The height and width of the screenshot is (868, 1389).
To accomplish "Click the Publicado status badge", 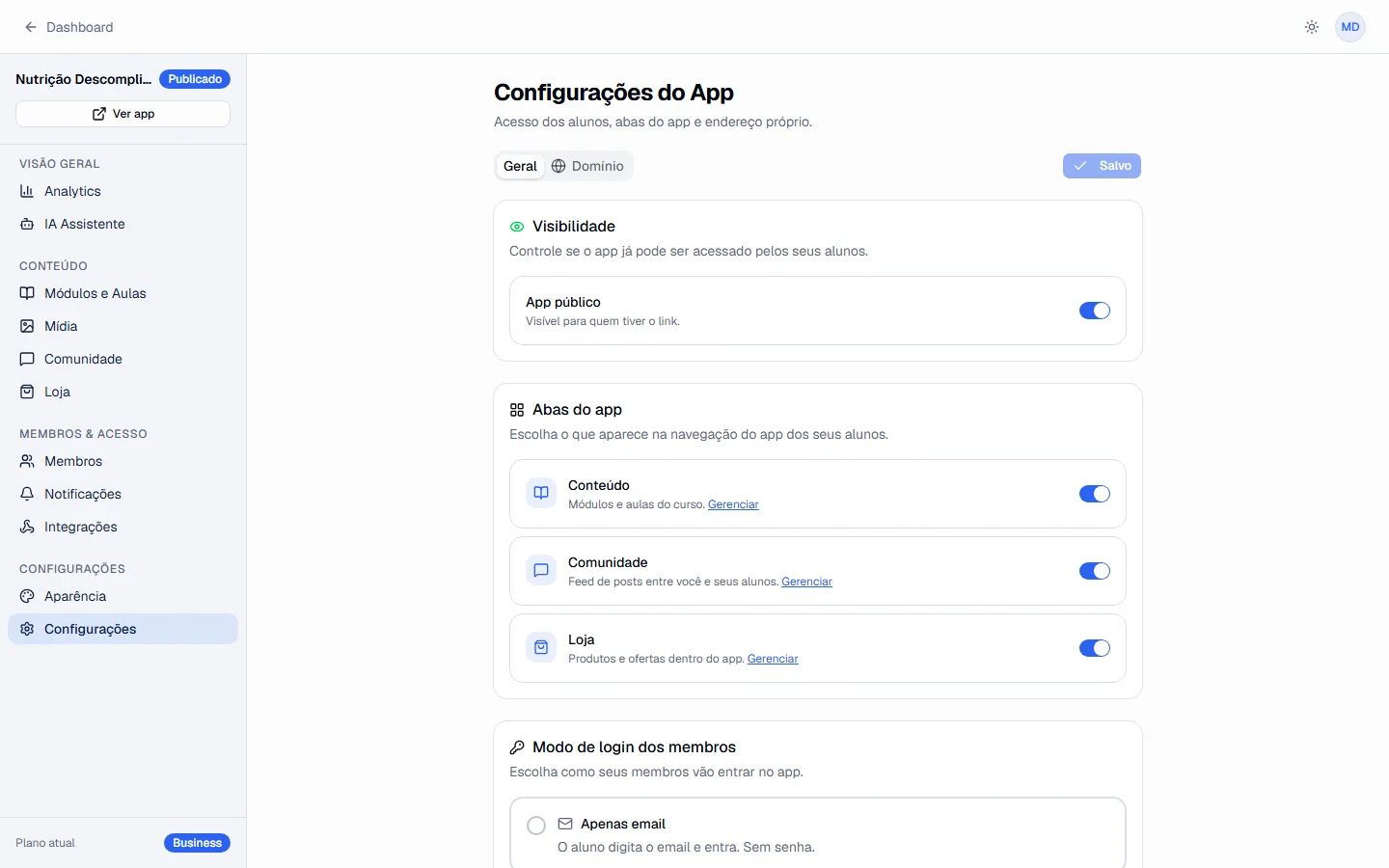I will tap(195, 79).
